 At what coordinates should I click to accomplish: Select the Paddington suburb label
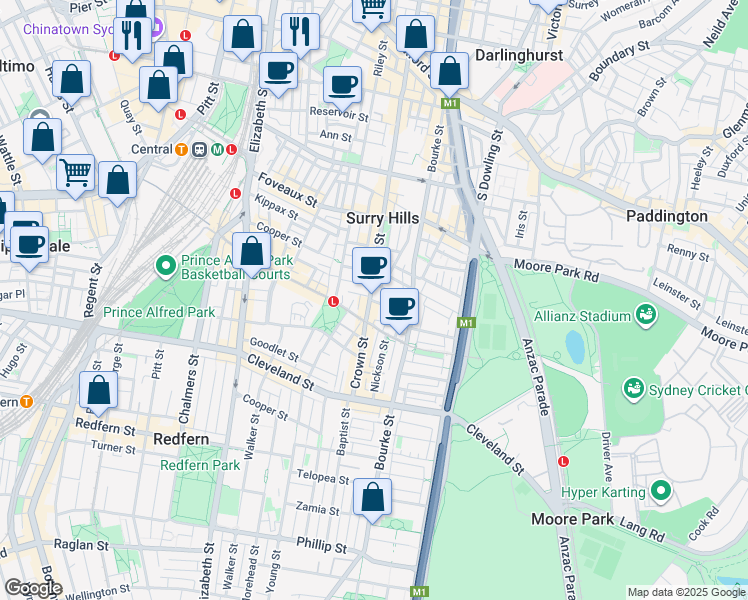[666, 216]
